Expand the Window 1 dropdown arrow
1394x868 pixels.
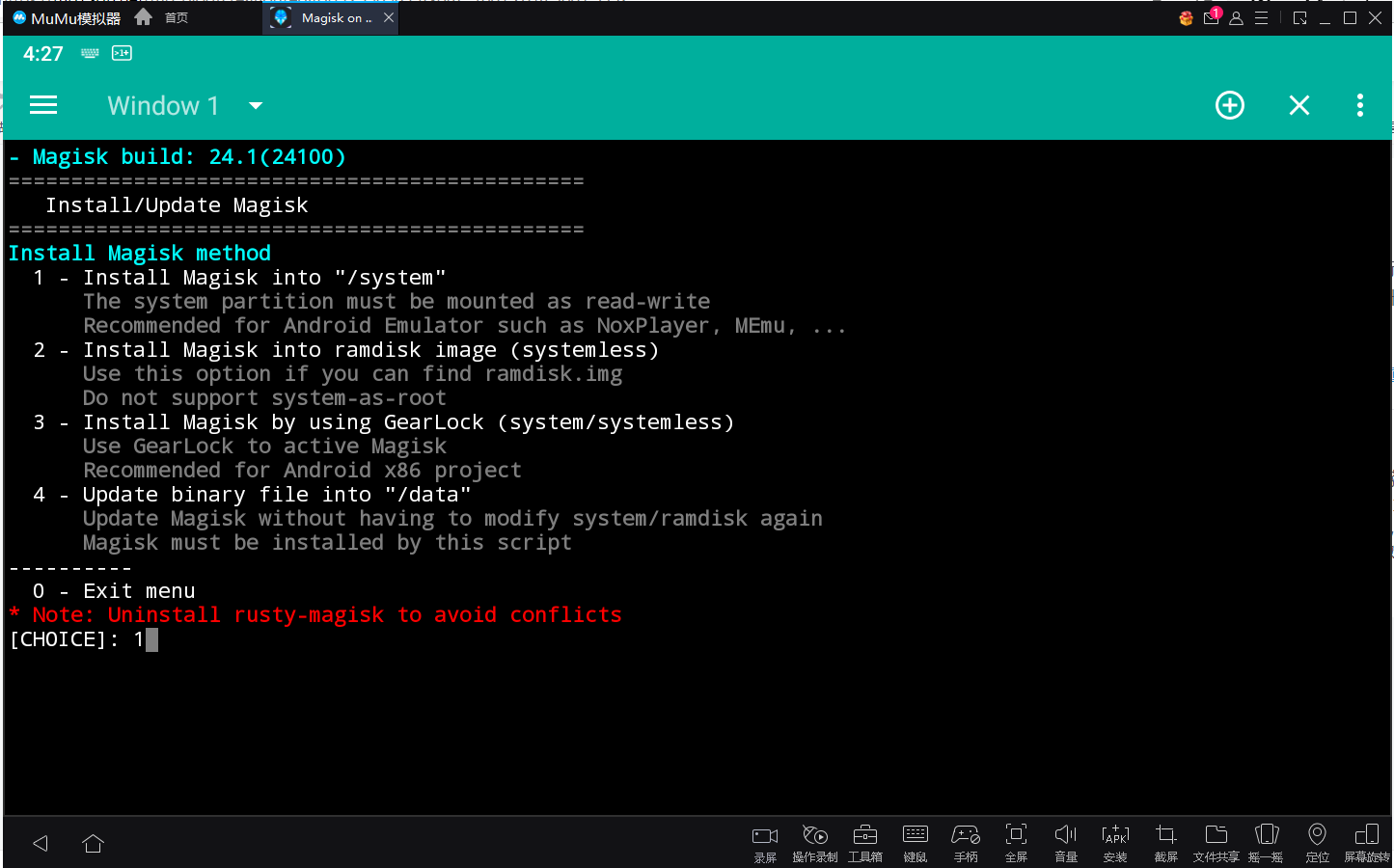(x=256, y=105)
